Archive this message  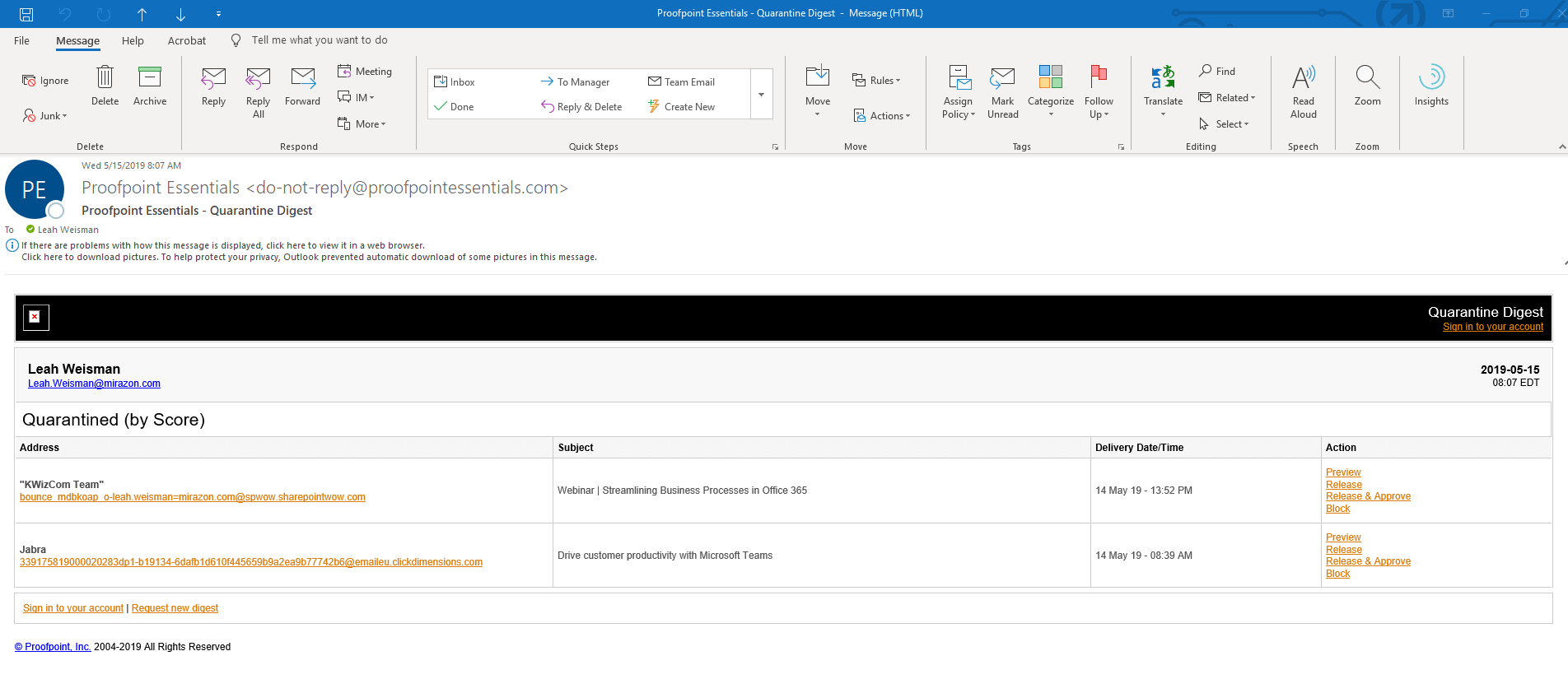pos(150,86)
